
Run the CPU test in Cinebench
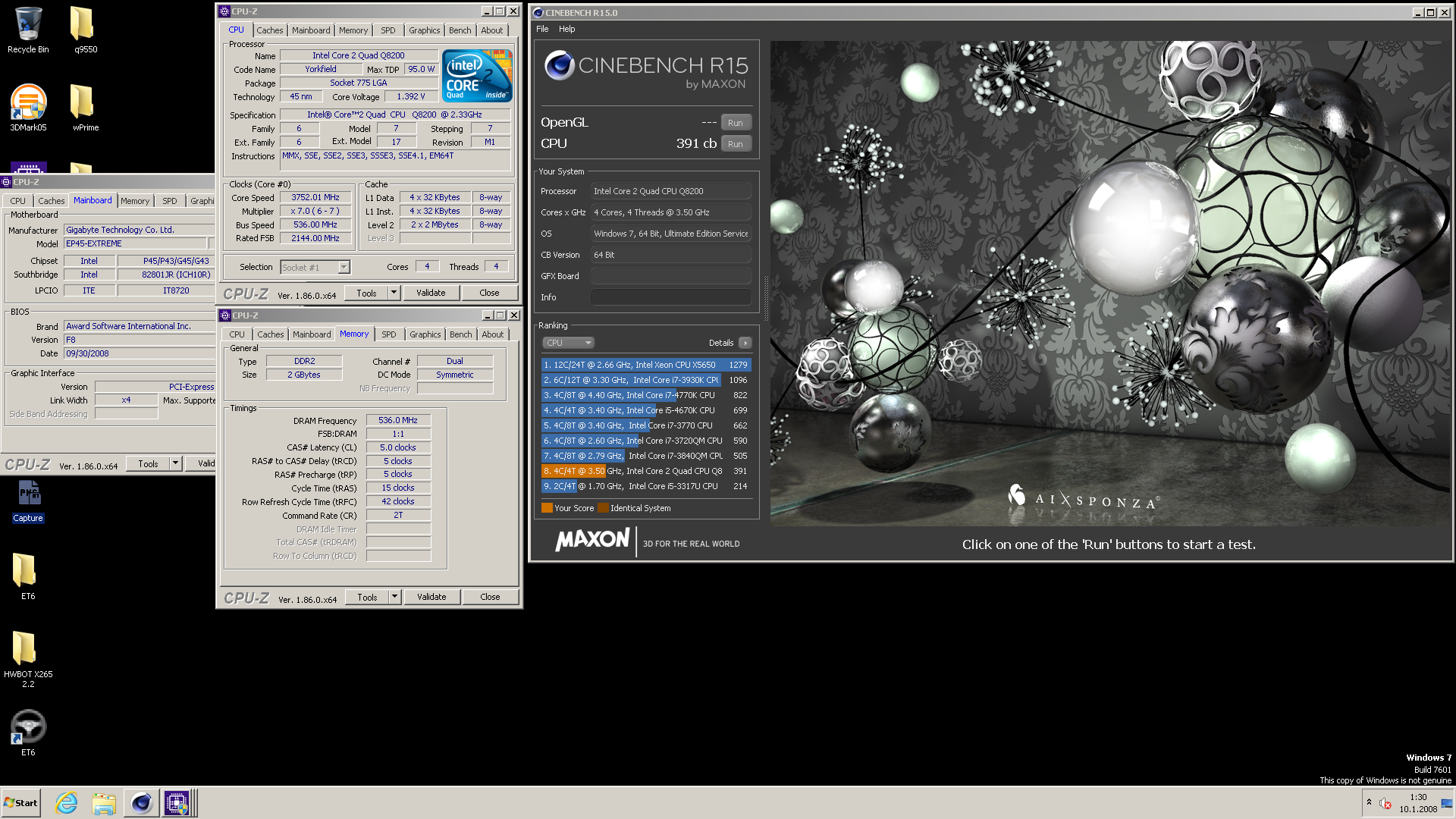point(735,144)
